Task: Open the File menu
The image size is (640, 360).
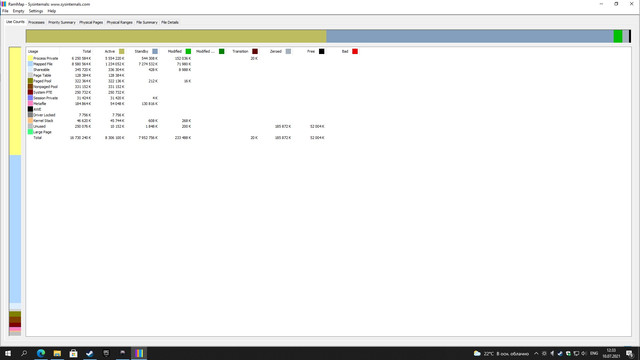Action: 5,11
